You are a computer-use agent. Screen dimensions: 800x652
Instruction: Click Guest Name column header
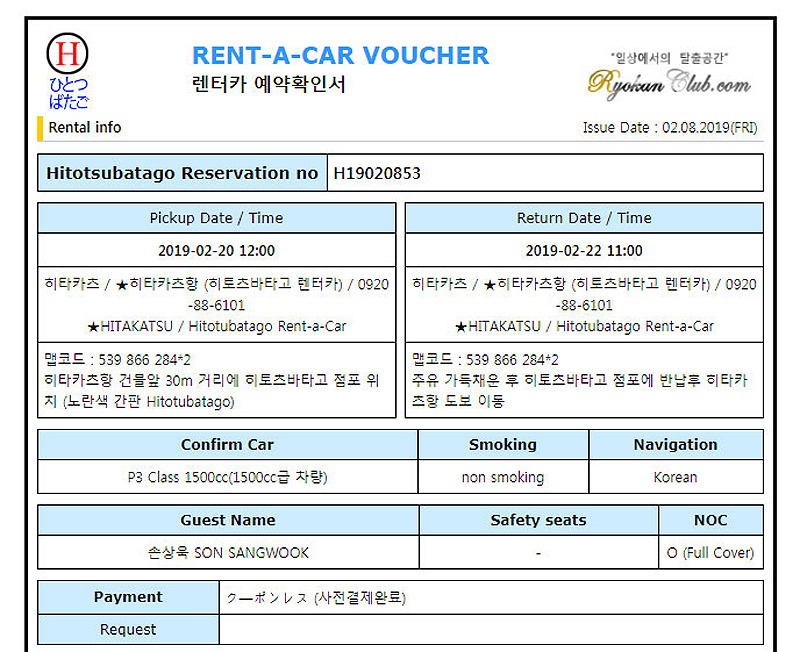(228, 520)
